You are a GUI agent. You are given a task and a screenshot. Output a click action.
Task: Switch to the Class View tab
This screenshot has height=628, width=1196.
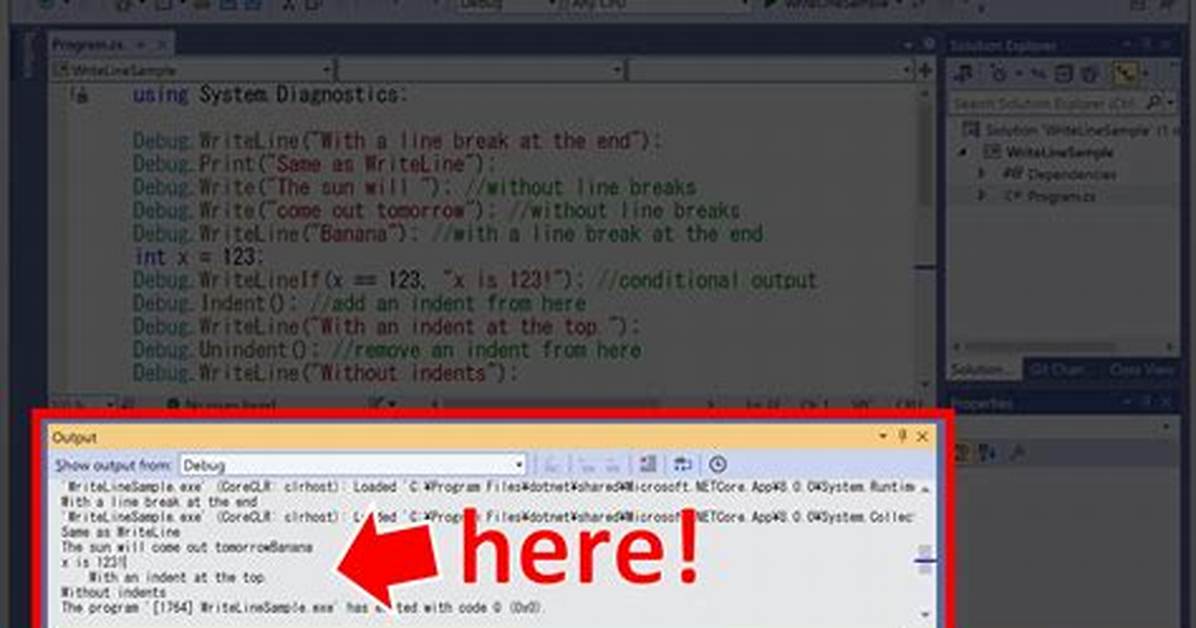tap(1141, 370)
